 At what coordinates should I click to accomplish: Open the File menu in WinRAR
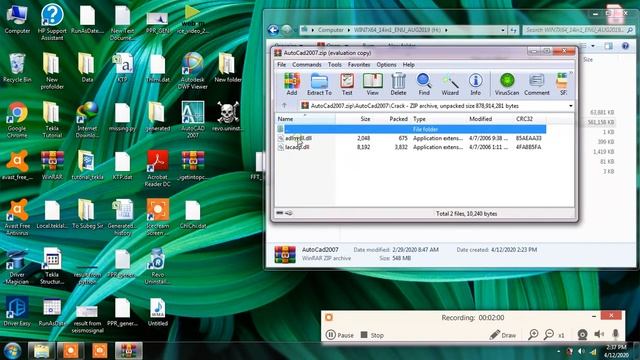point(282,64)
